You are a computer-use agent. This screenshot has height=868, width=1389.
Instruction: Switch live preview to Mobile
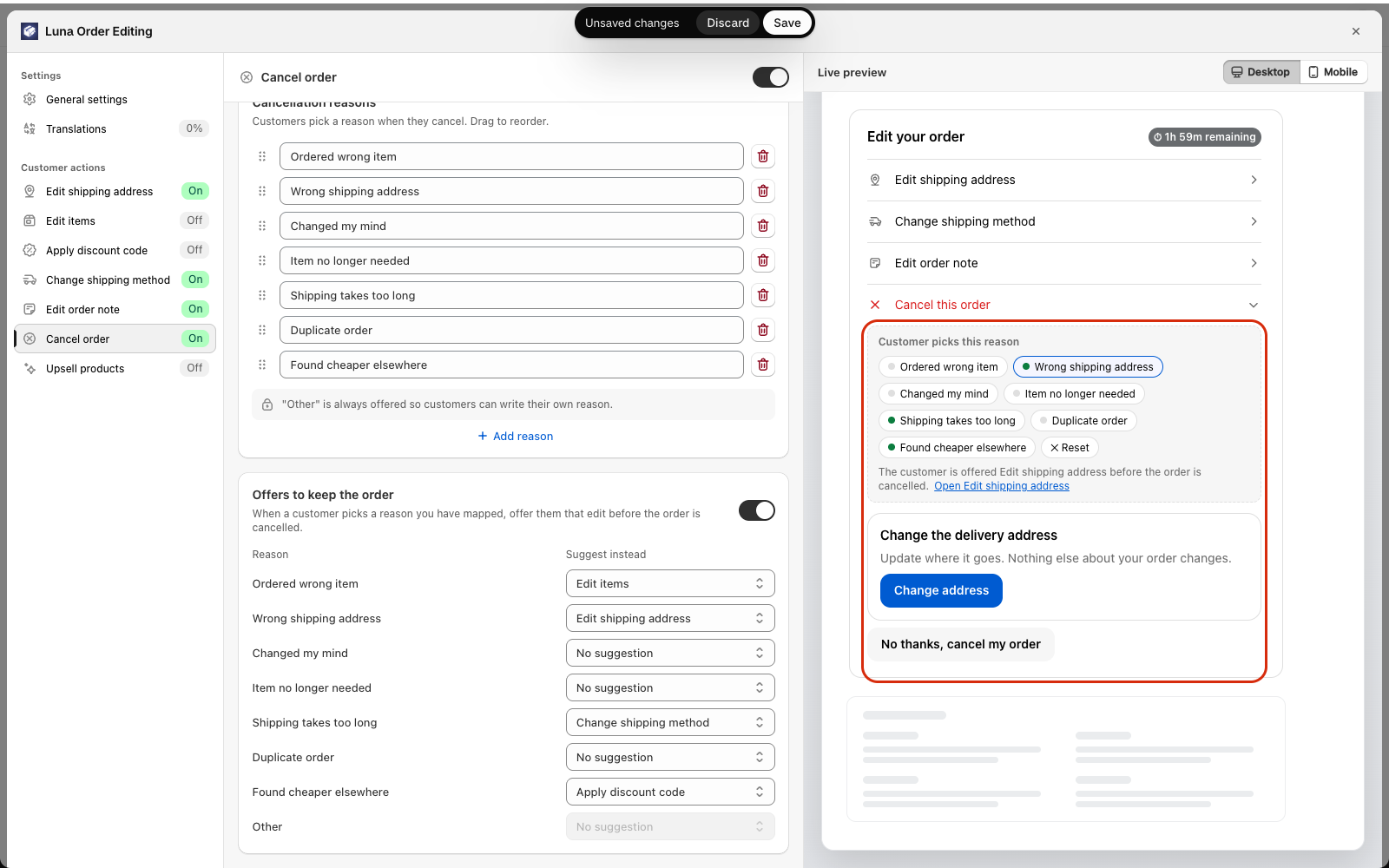point(1333,72)
